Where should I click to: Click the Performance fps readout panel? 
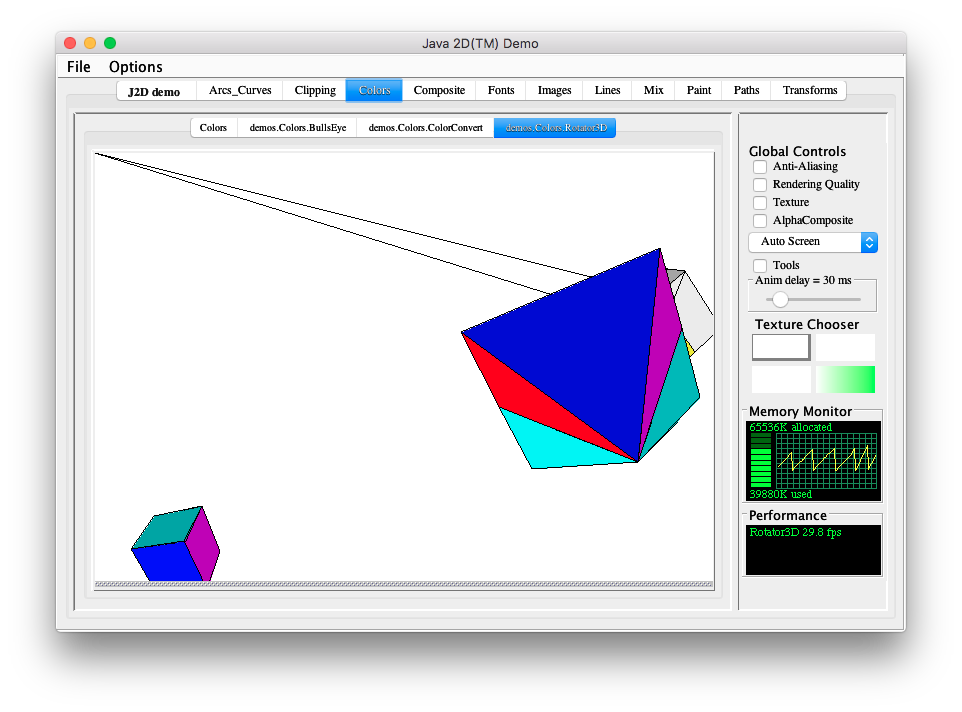click(813, 550)
